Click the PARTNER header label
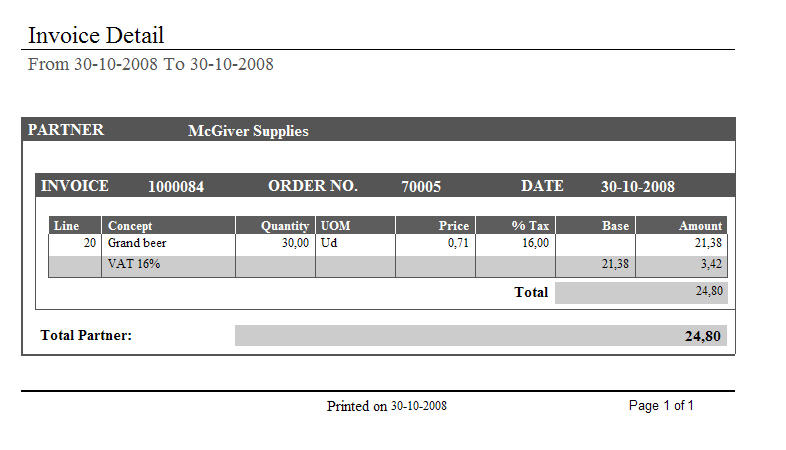Image resolution: width=786 pixels, height=450 pixels. tap(66, 130)
